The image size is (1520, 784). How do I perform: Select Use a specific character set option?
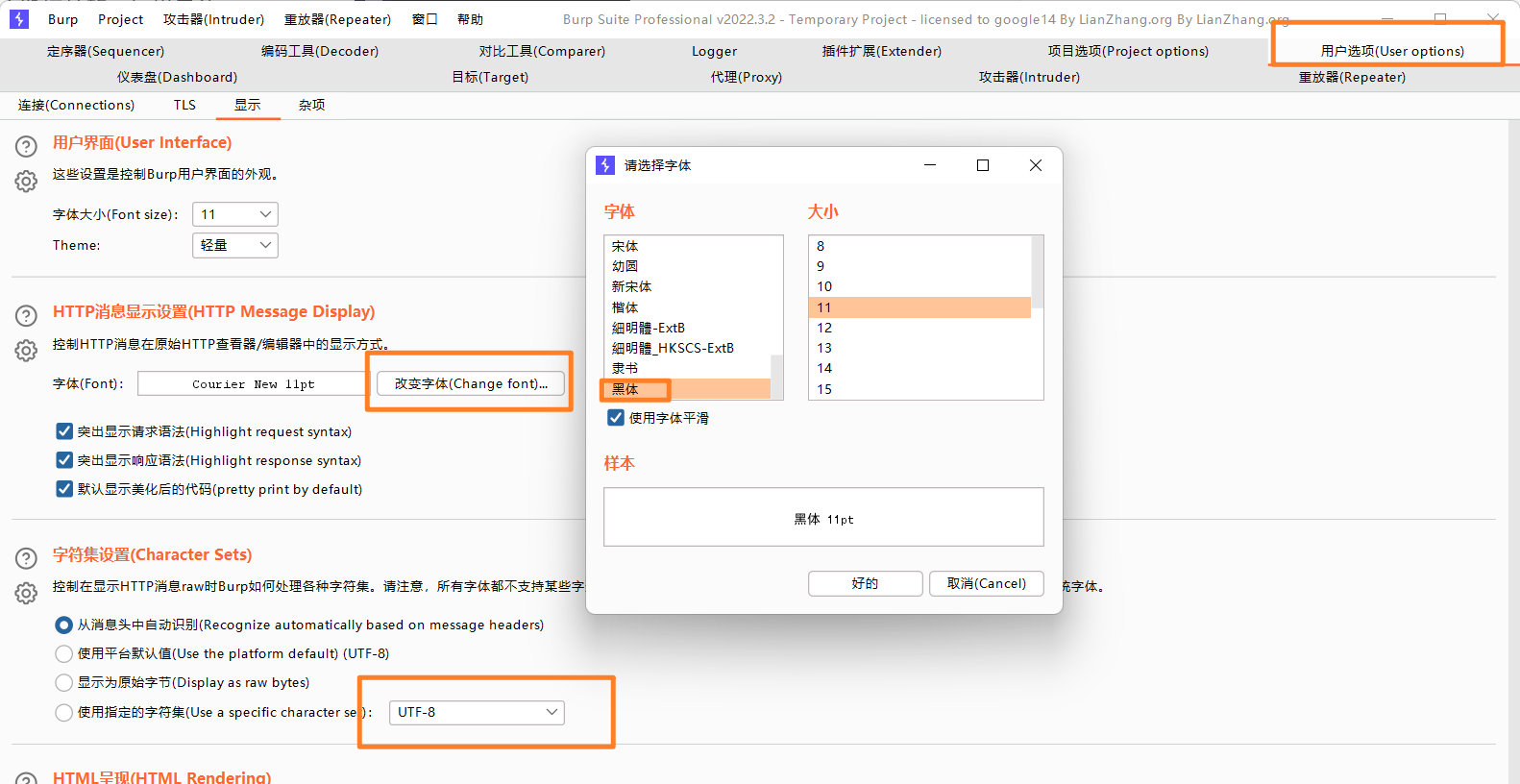coord(64,712)
